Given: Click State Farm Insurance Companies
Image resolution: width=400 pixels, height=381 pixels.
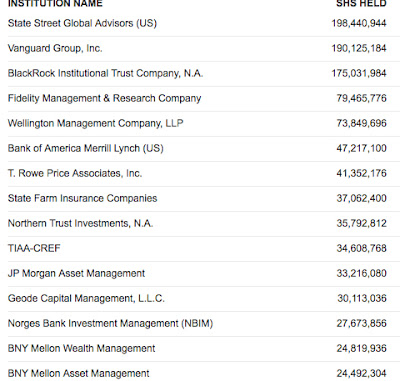Looking at the screenshot, I should [x=82, y=198].
